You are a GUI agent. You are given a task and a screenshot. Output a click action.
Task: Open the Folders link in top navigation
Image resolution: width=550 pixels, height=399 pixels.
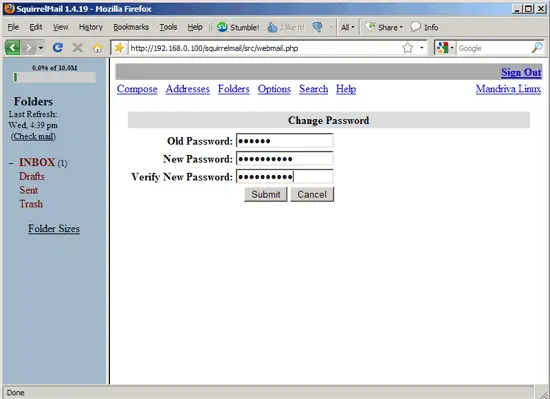point(234,89)
